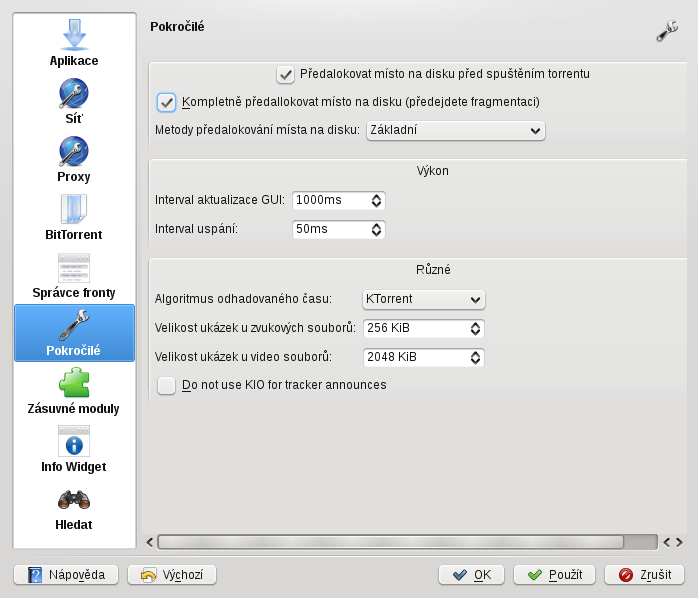Click the 50ms sleep interval field
This screenshot has height=598, width=698.
pos(331,229)
